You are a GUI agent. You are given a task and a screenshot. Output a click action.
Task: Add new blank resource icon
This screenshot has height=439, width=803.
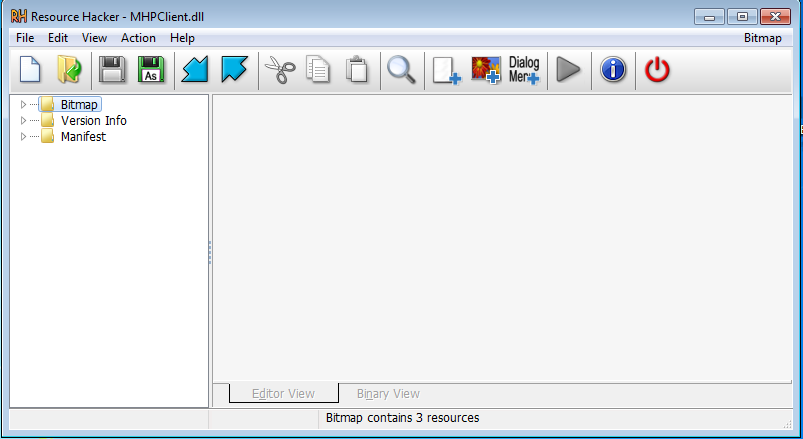[x=447, y=70]
